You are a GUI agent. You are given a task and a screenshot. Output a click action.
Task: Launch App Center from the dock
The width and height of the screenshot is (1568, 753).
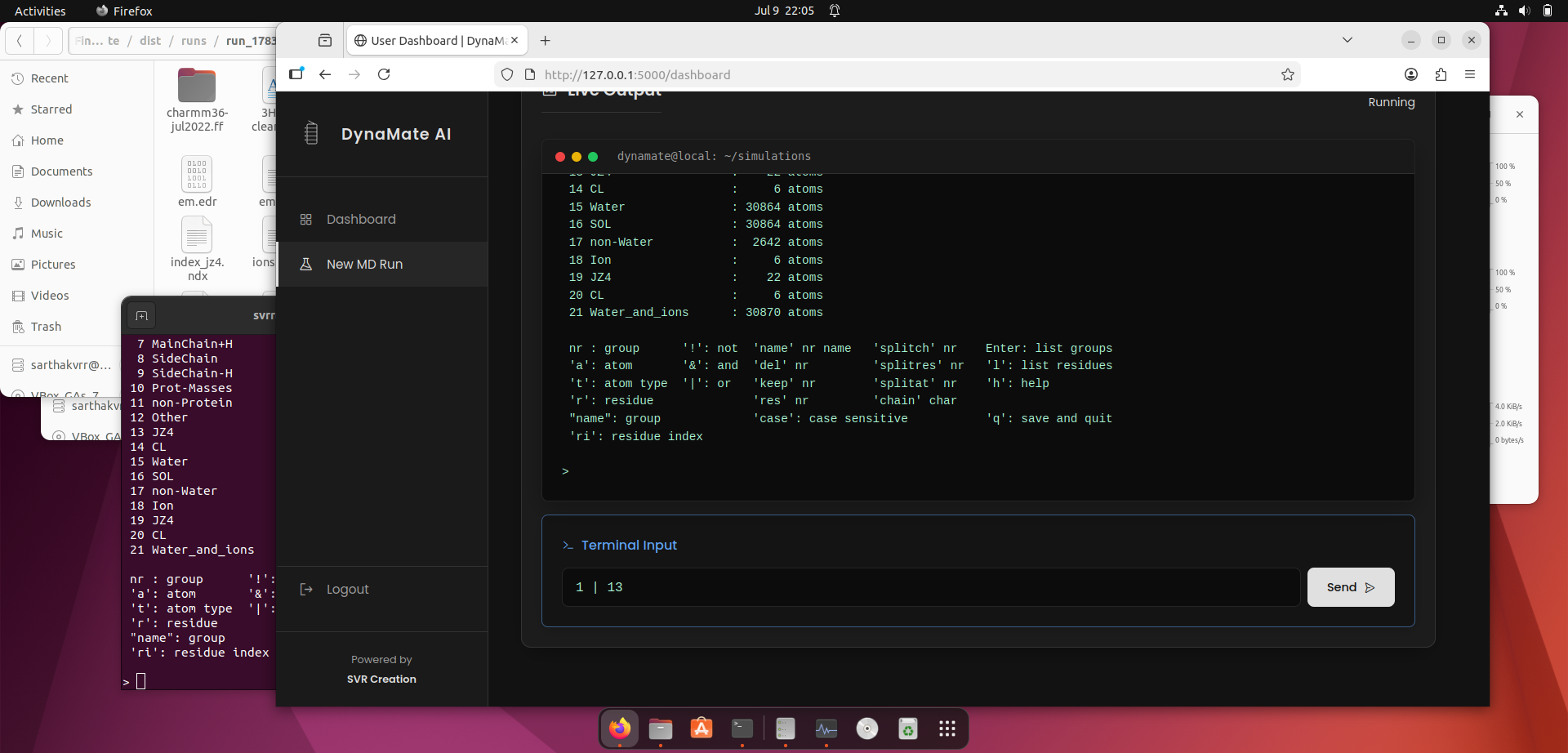[702, 728]
